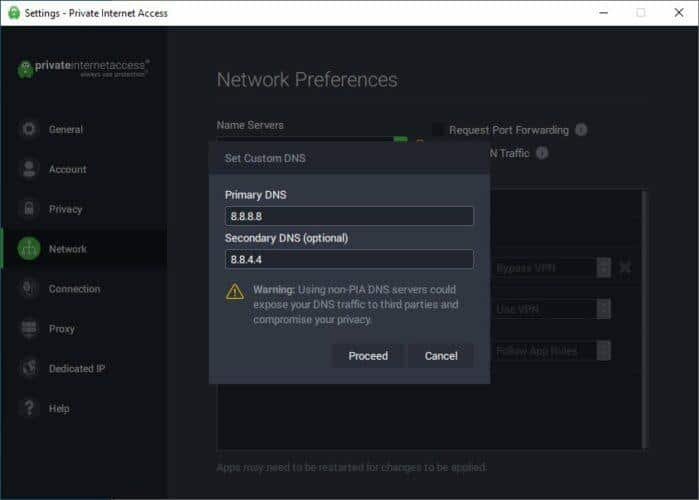Screen dimensions: 699x500
Task: Open the Bypass VPN dropdown
Action: pyautogui.click(x=553, y=268)
